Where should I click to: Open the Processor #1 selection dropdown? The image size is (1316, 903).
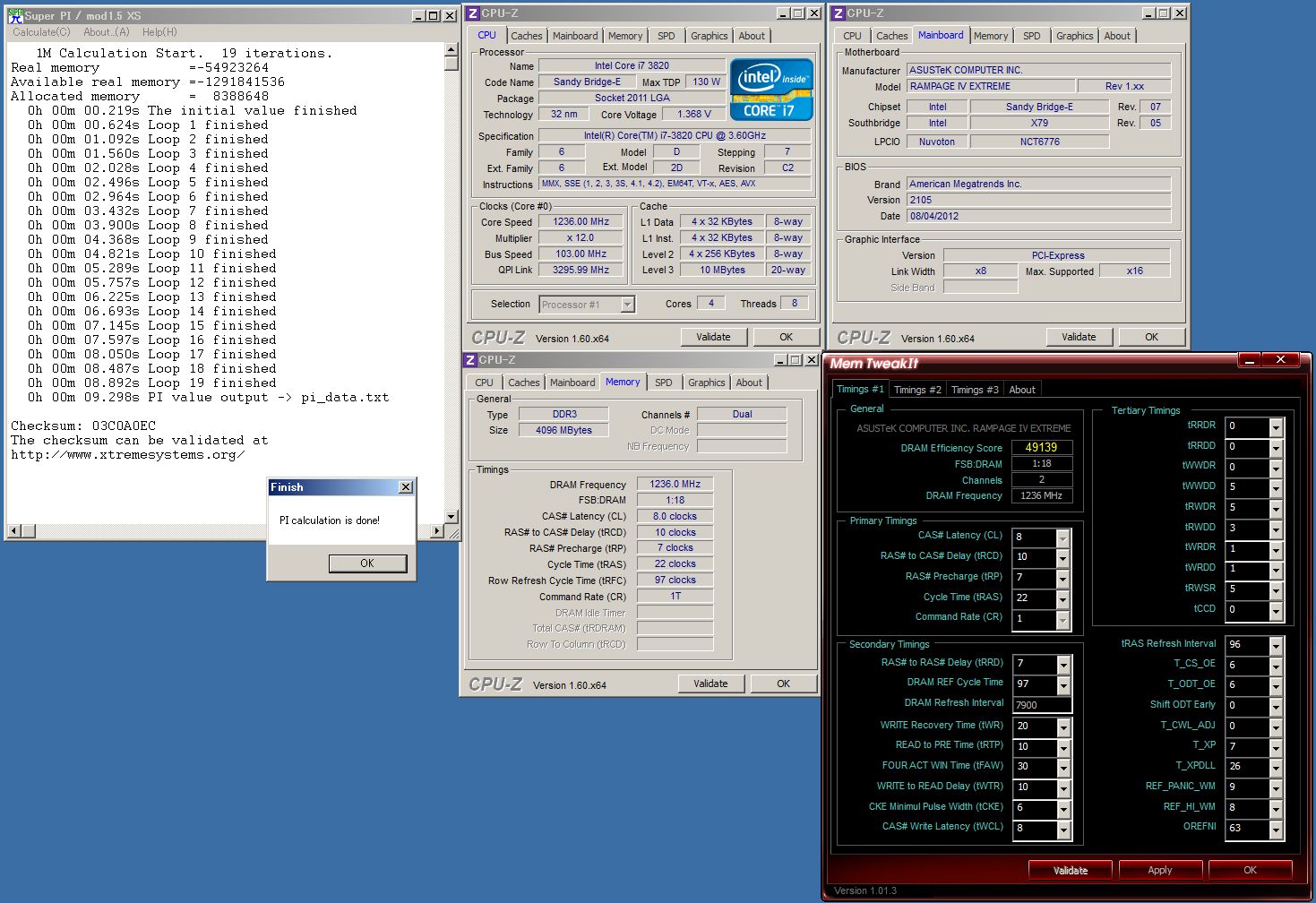point(627,305)
